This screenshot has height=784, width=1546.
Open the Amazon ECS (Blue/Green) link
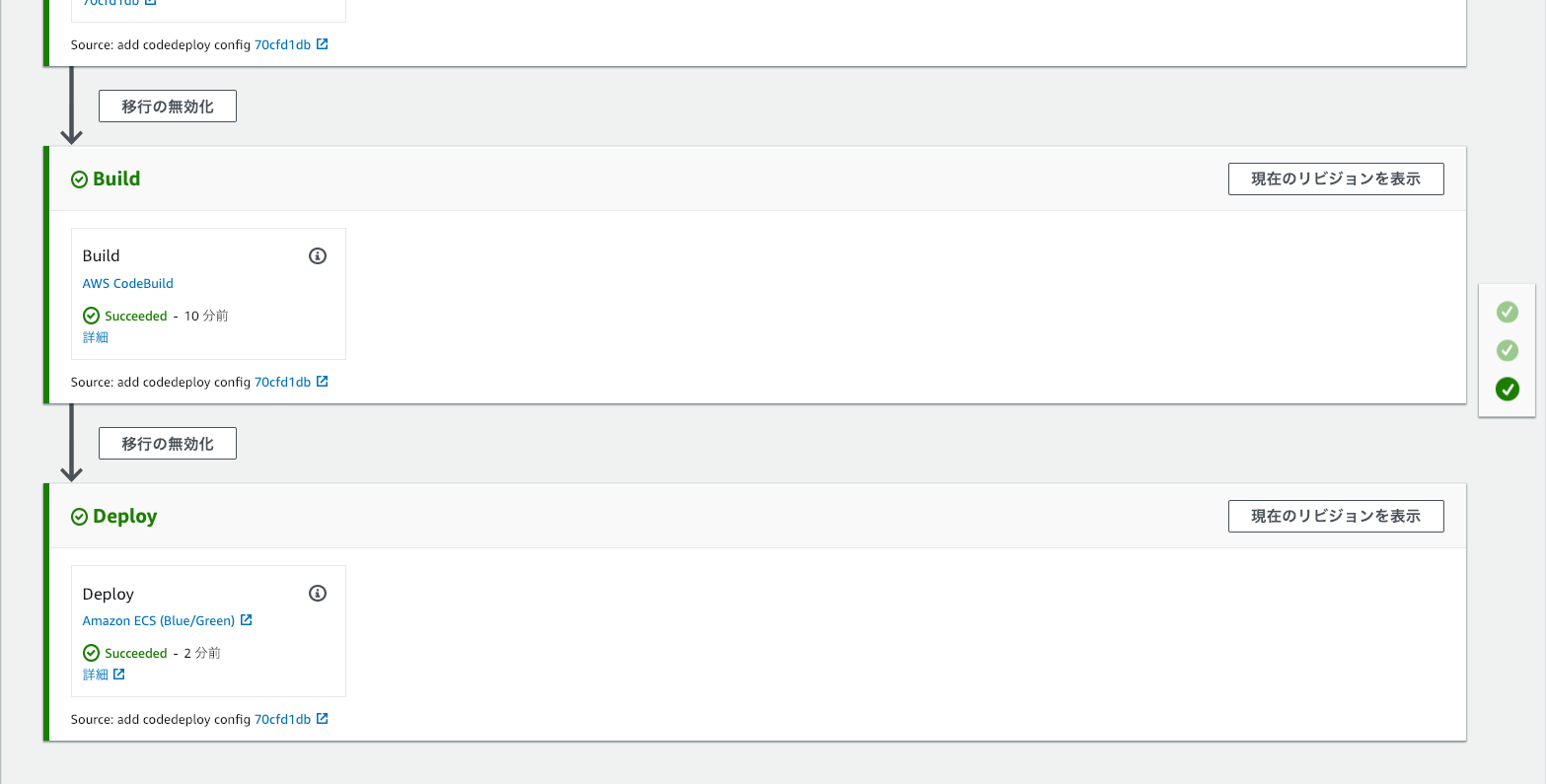(x=159, y=621)
